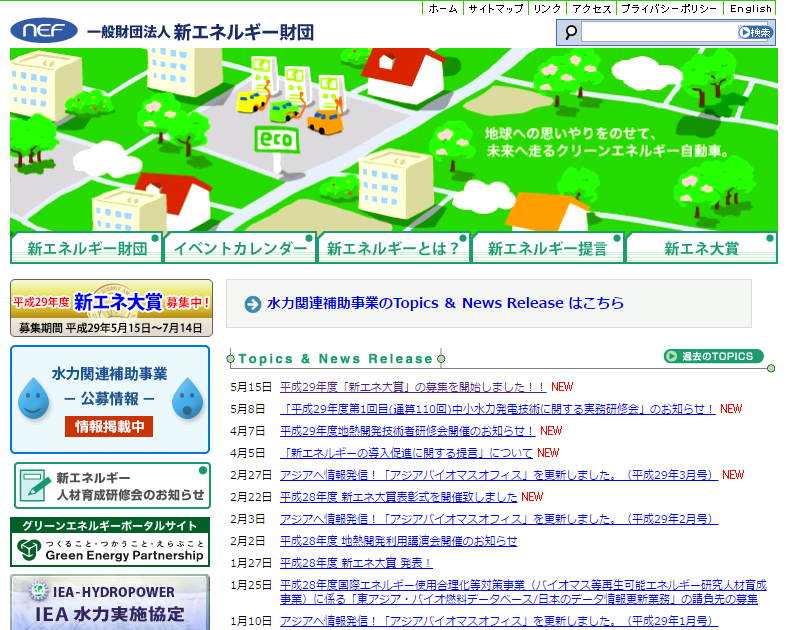Screen dimensions: 787x630
Task: Click the blue arrow icon beside 水力関連補助事業のTopics
Action: [252, 304]
